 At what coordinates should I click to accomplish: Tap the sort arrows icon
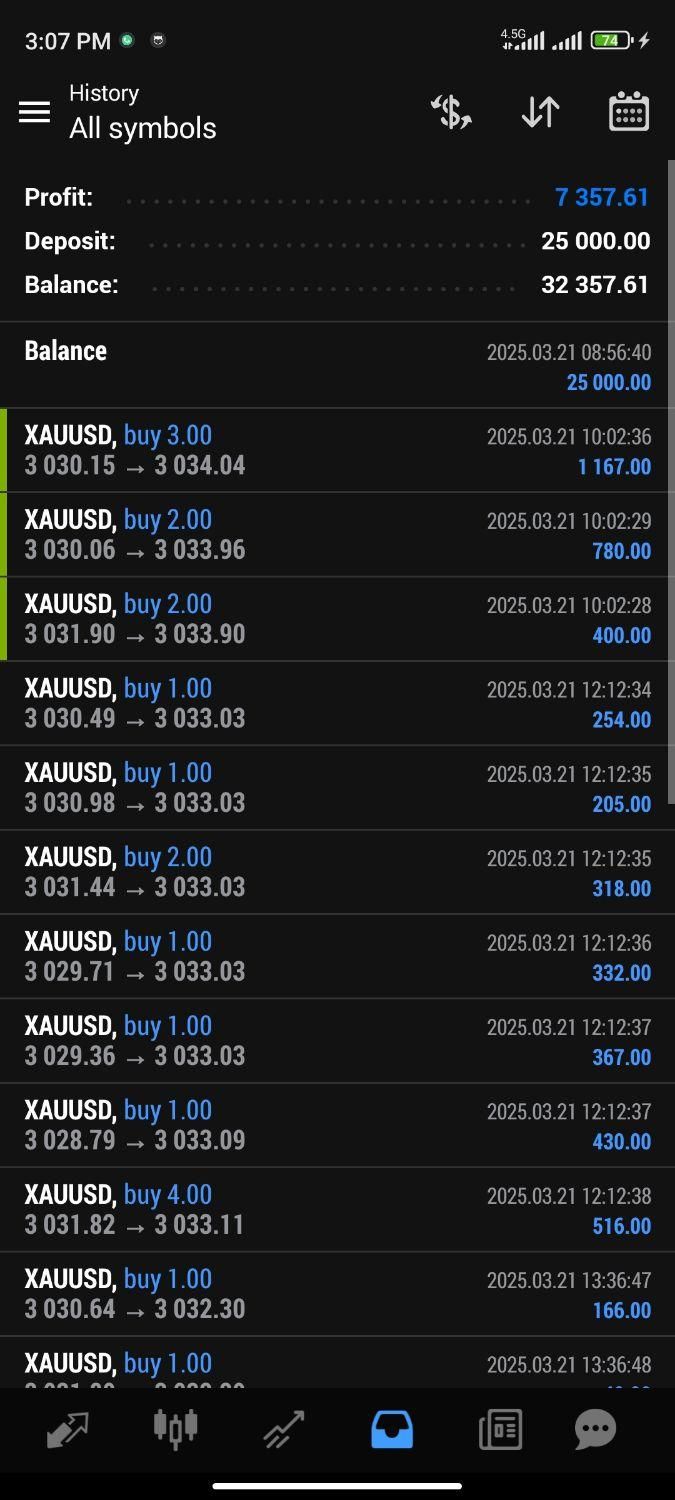(x=540, y=112)
